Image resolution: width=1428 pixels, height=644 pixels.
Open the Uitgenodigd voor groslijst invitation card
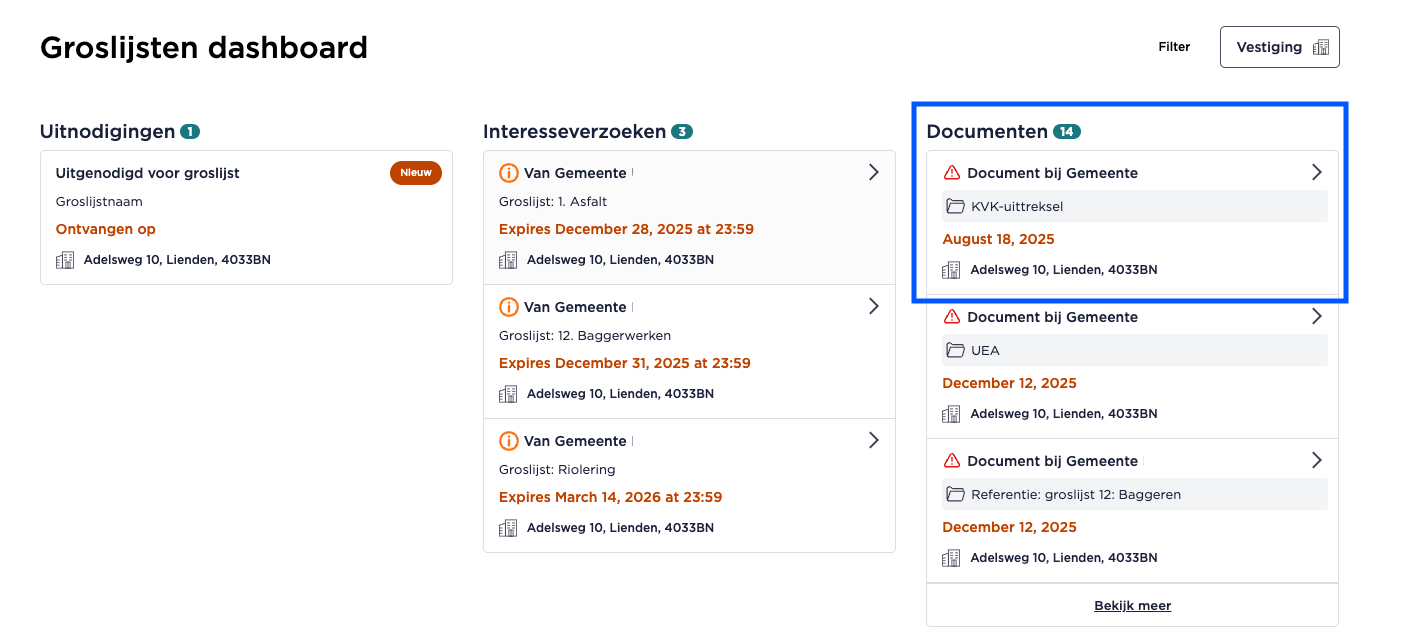pos(246,217)
